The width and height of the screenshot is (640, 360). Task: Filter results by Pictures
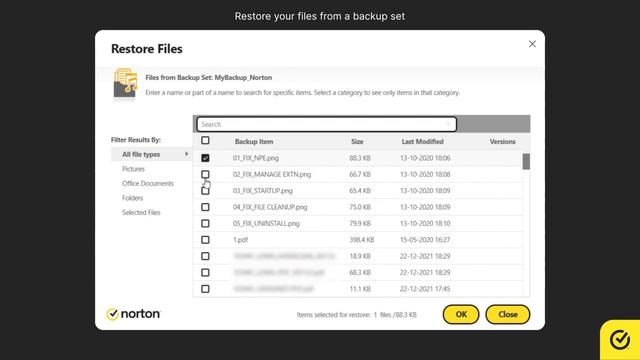point(133,169)
